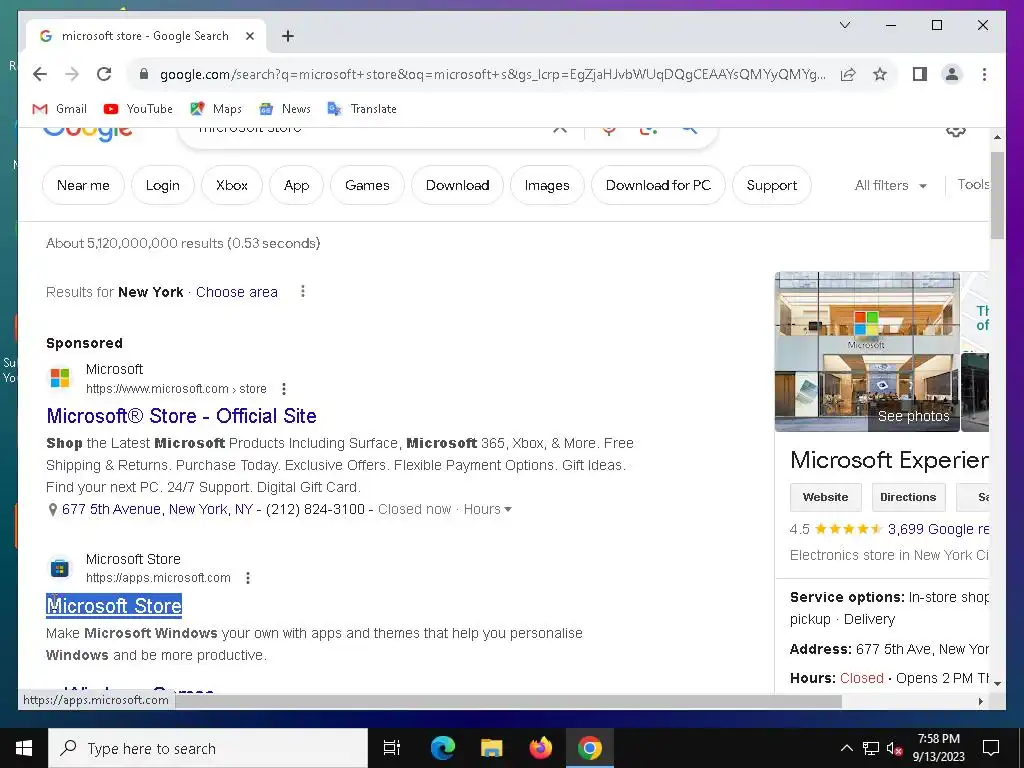The image size is (1024, 768).
Task: Open the sponsored result's three-dot menu
Action: click(x=283, y=389)
